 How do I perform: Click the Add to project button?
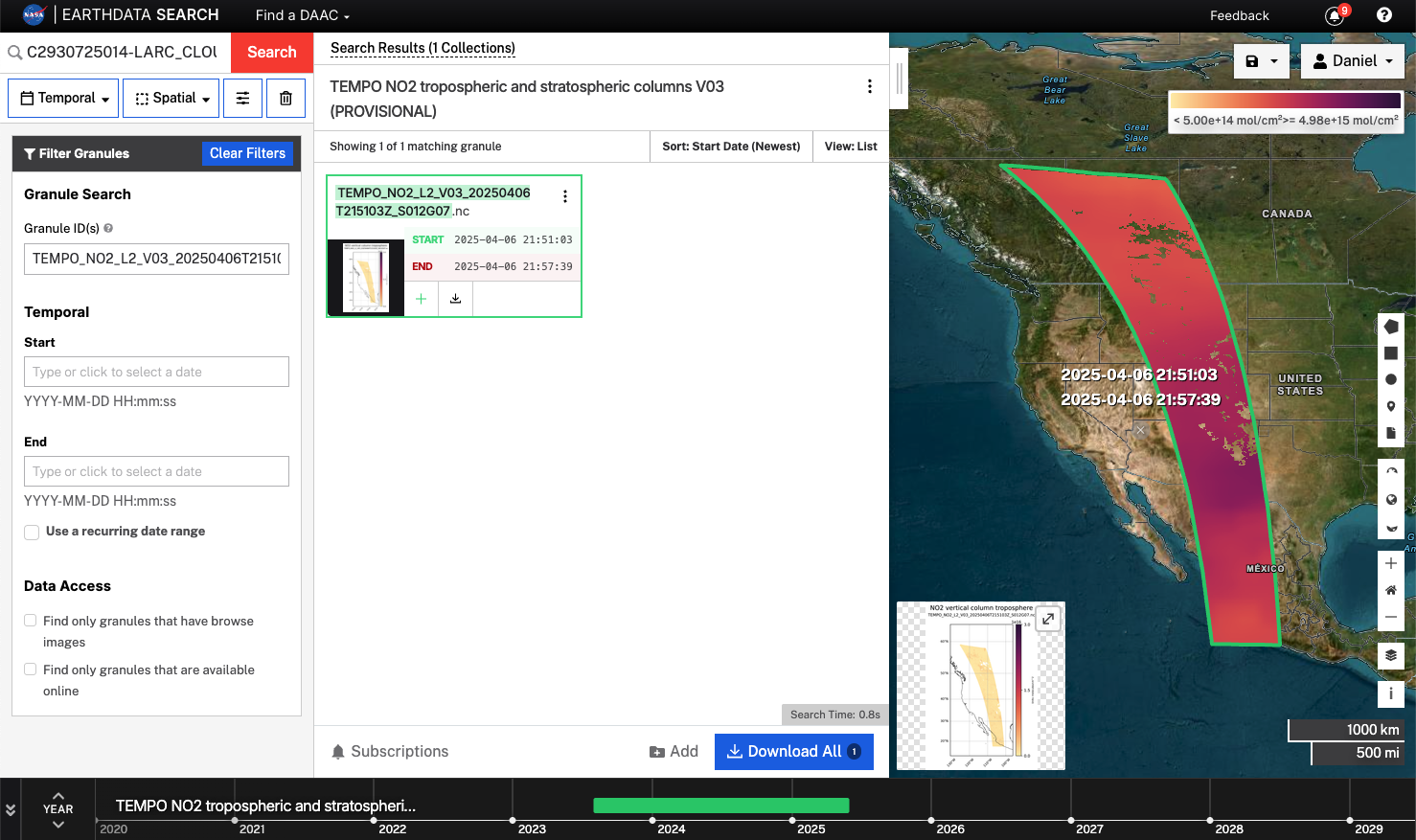click(x=674, y=752)
